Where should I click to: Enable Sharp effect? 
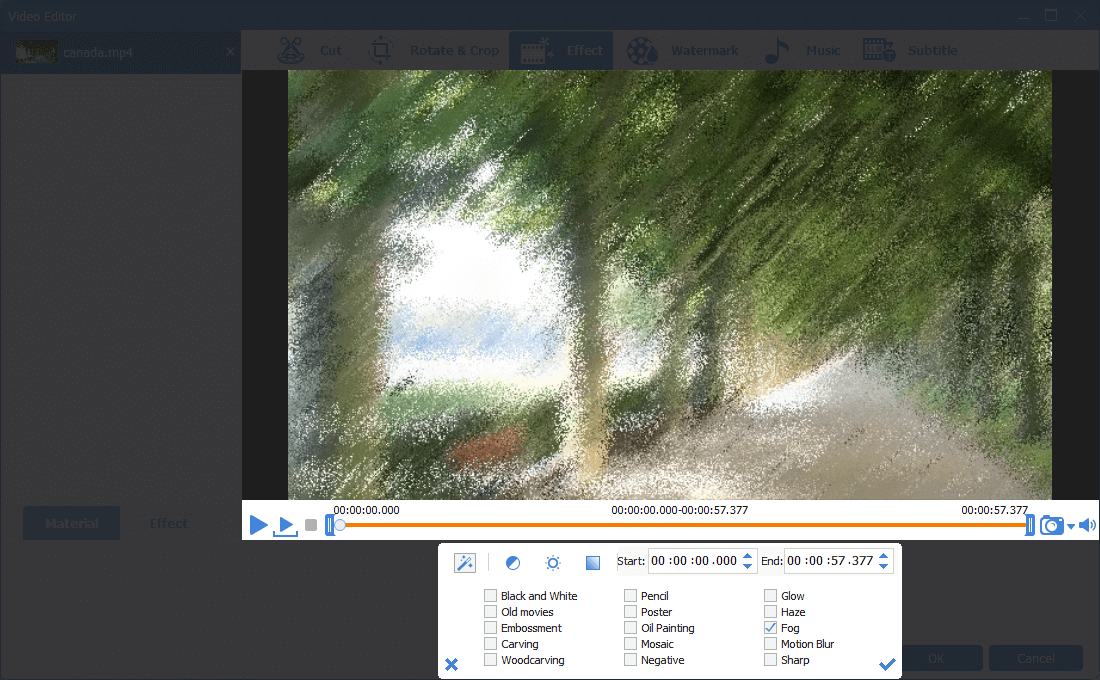point(770,660)
